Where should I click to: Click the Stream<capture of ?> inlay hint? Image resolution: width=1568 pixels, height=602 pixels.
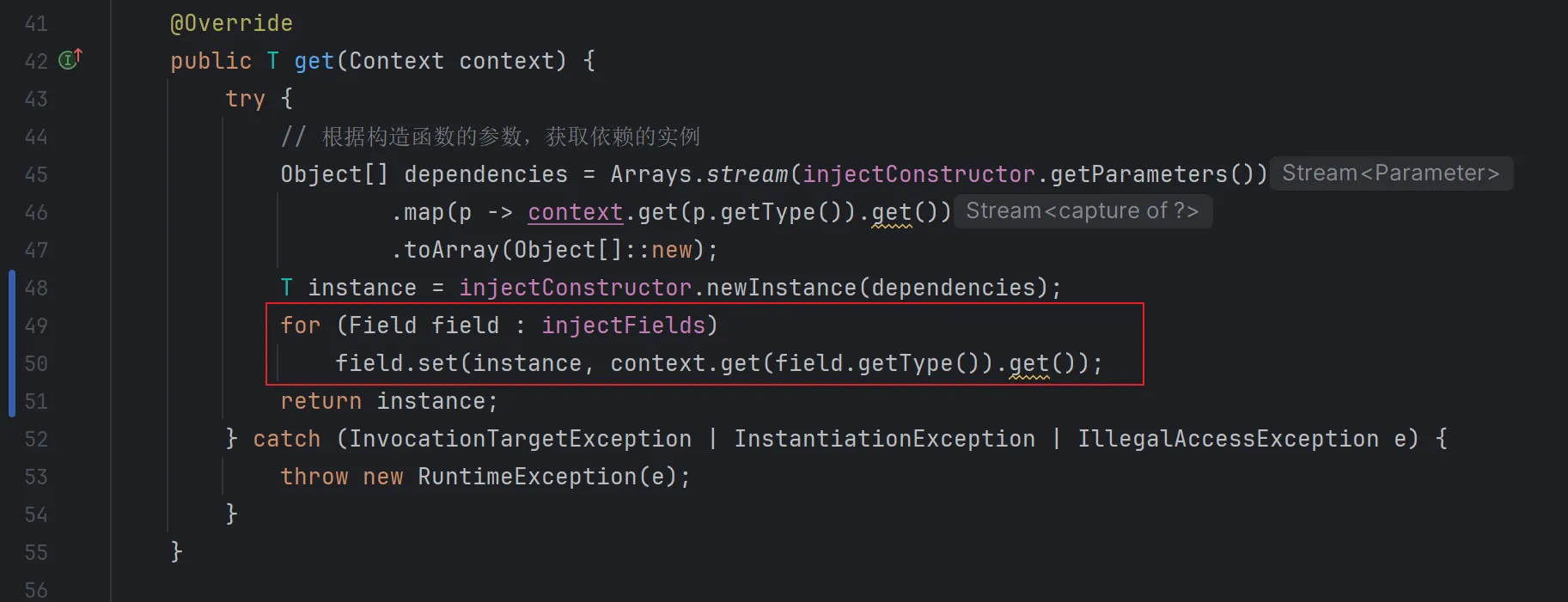point(1082,211)
